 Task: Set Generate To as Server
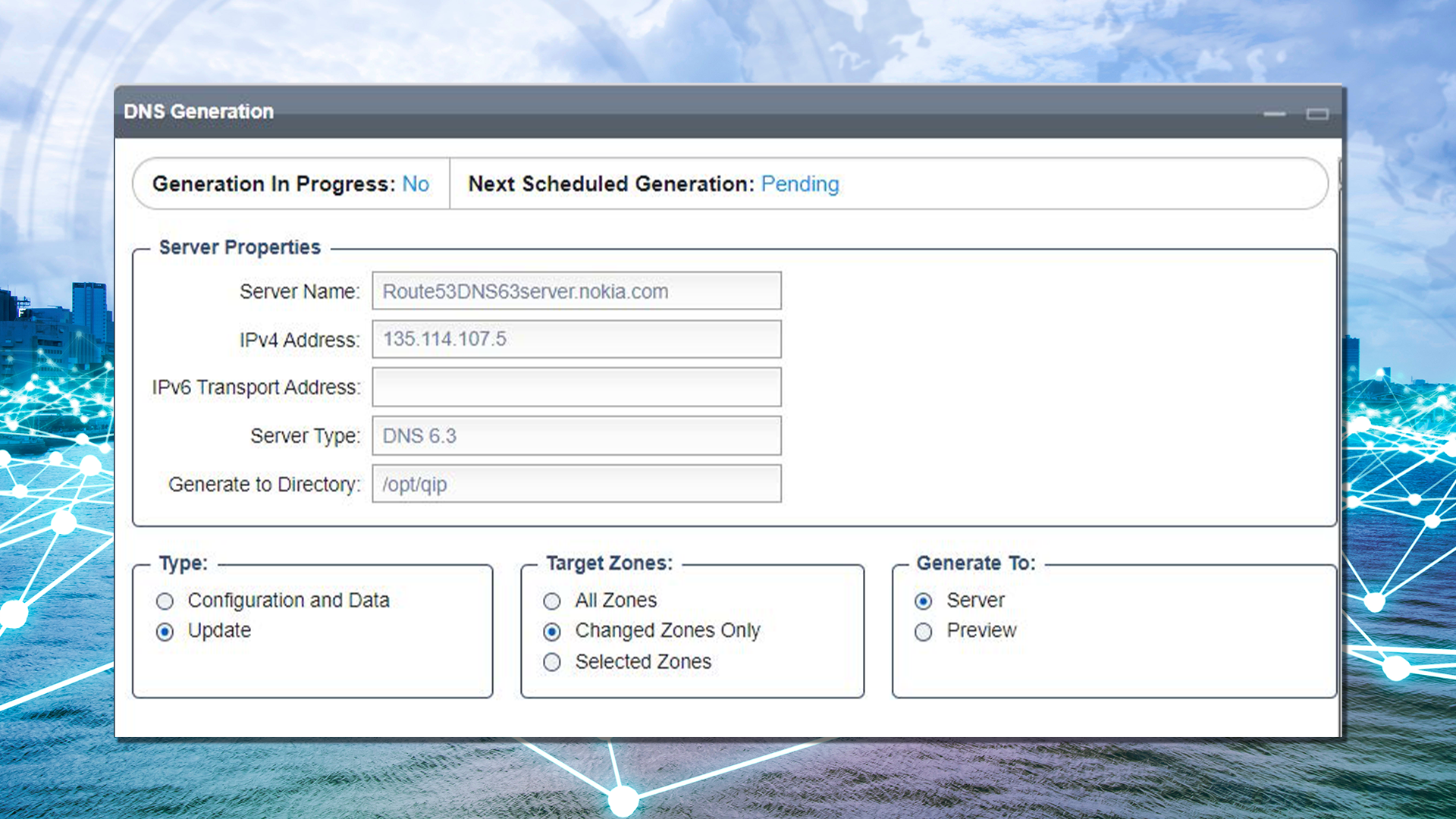point(923,601)
